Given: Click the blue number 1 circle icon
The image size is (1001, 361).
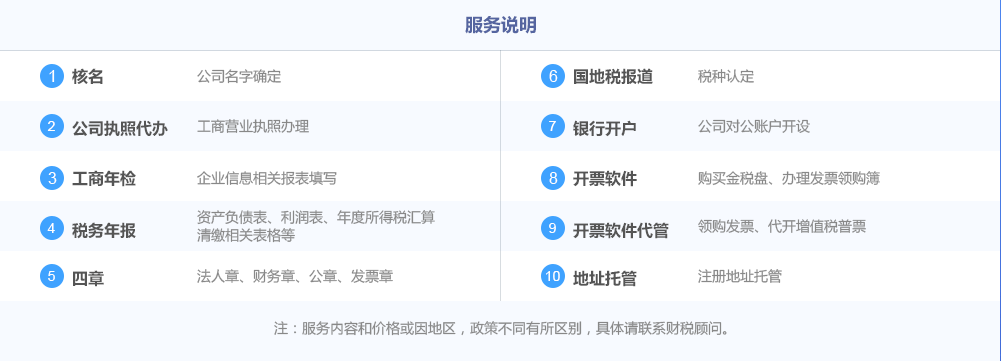Looking at the screenshot, I should click(52, 76).
